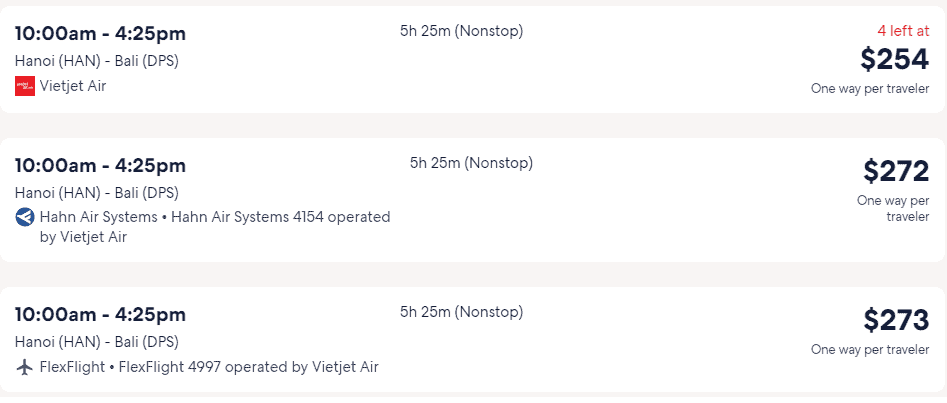Click Hahn Air flight's 5h 25m (Nonstop) duration
947x403 pixels.
tap(472, 163)
